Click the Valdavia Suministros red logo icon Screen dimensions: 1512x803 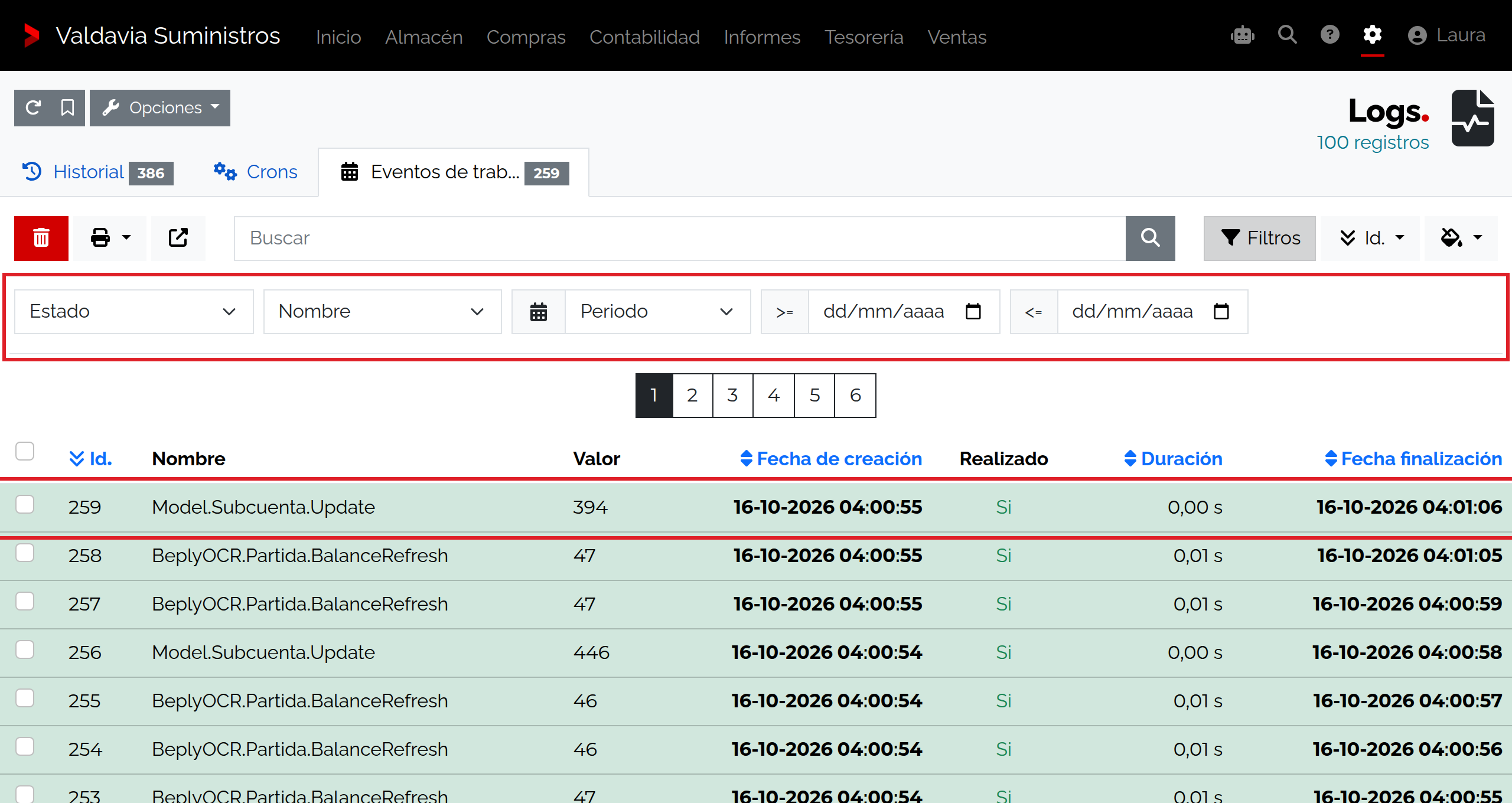[x=31, y=35]
